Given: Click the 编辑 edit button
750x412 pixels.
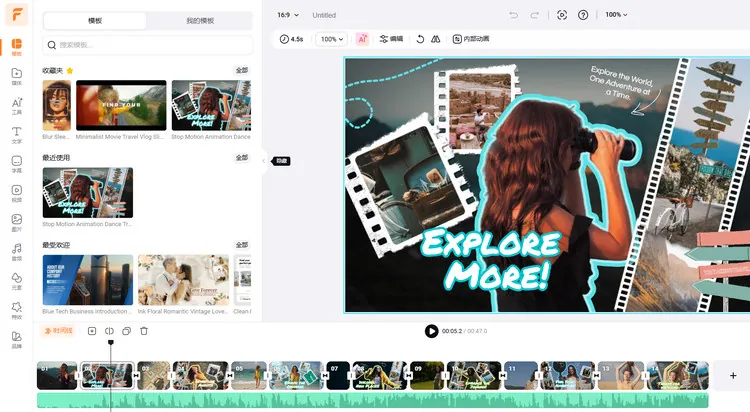Looking at the screenshot, I should 391,39.
